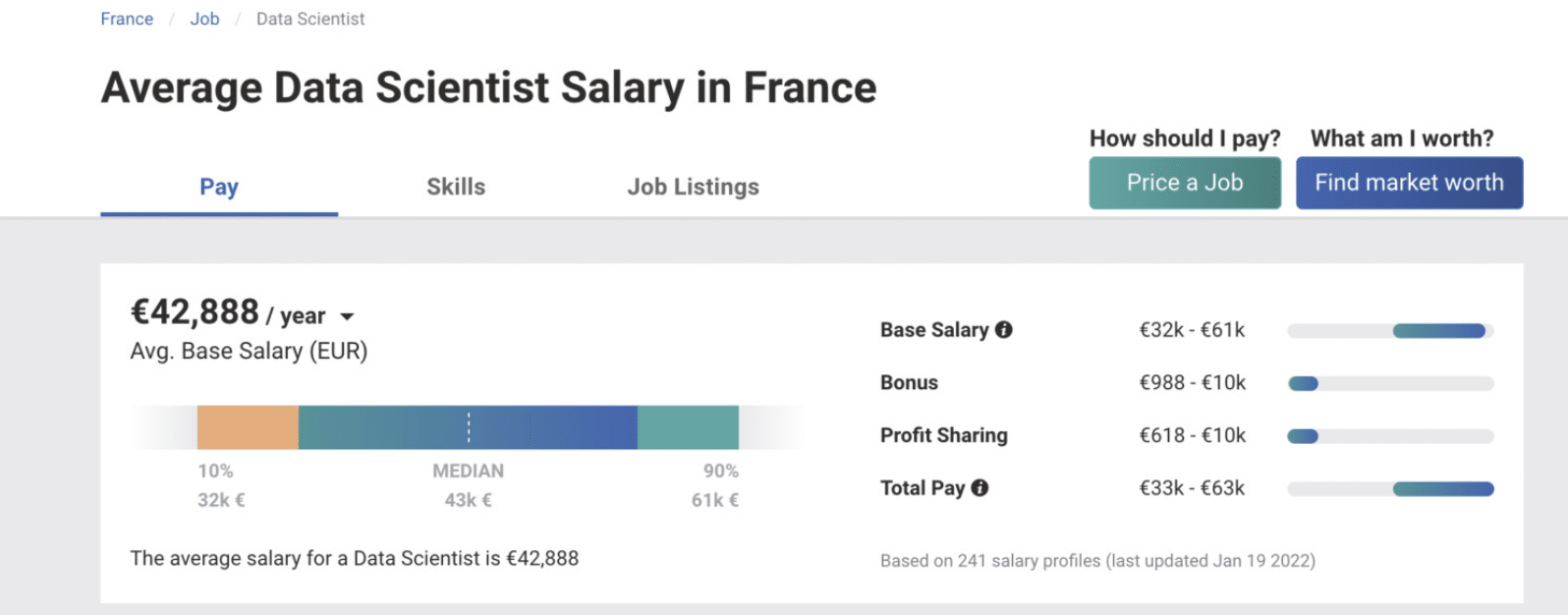Image resolution: width=1568 pixels, height=615 pixels.
Task: Click the orange 10th percentile bar segment
Action: pos(248,427)
